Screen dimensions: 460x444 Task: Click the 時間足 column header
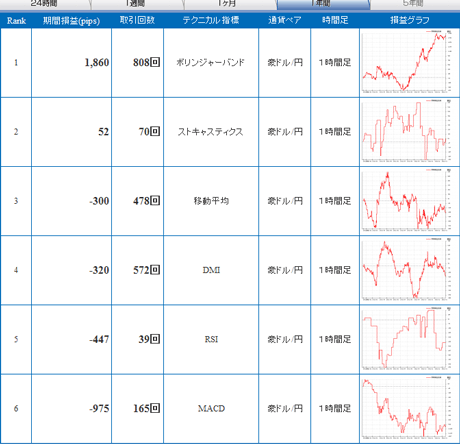335,20
